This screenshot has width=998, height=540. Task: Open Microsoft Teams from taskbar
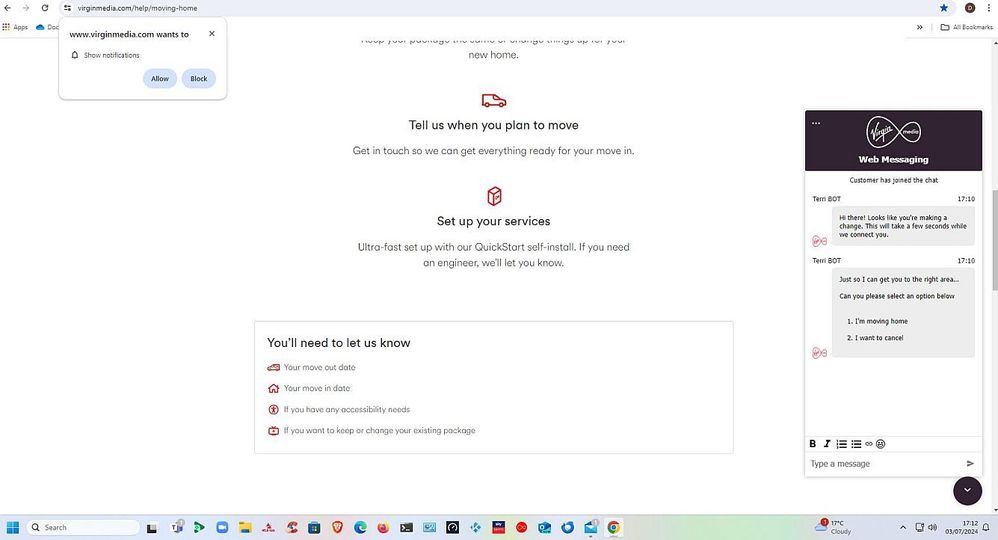pyautogui.click(x=177, y=527)
